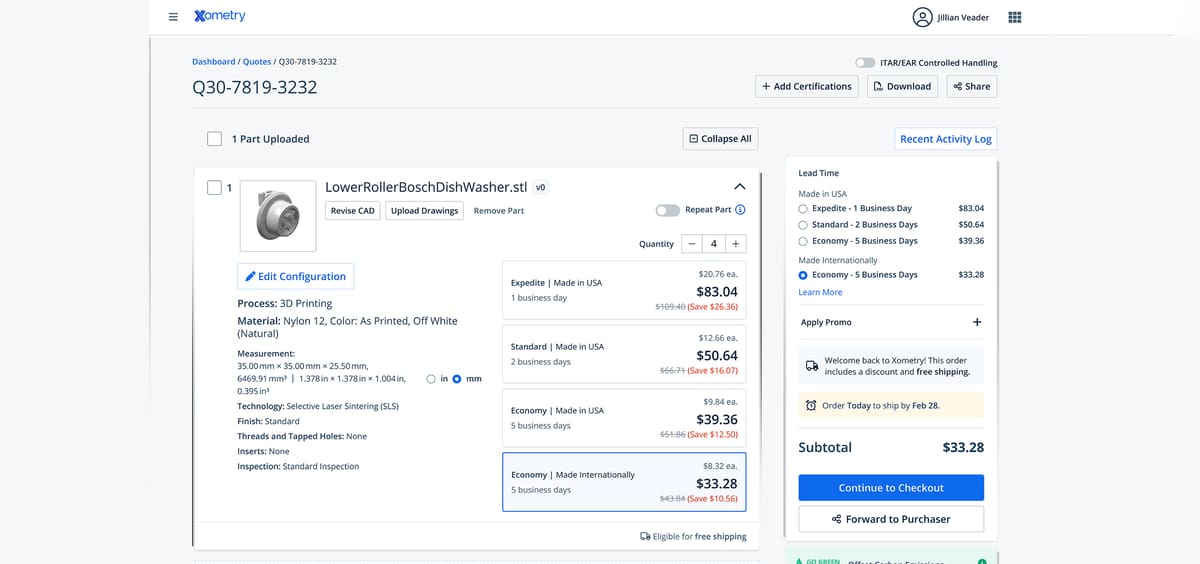Viewport: 1200px width, 564px height.
Task: Collapse the part details chevron
Action: [x=740, y=187]
